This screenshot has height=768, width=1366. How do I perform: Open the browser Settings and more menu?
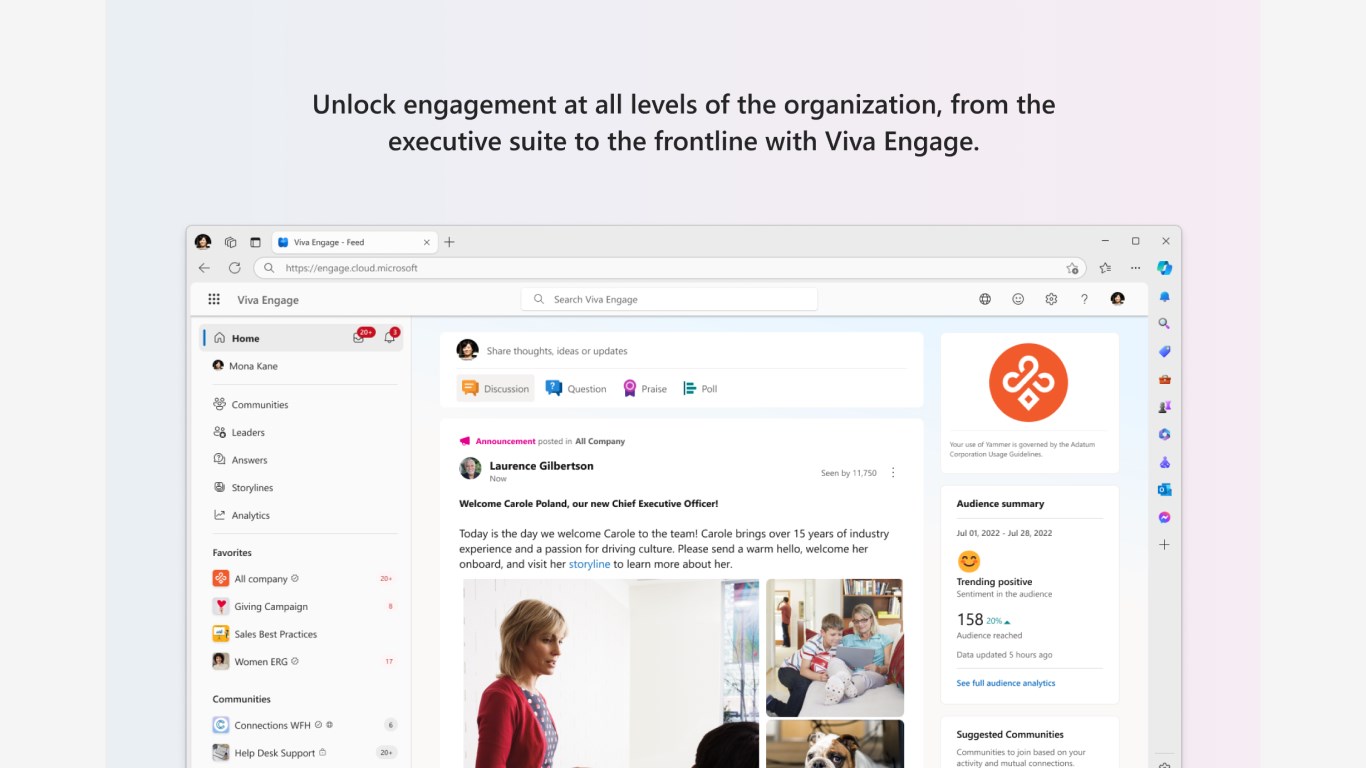[1135, 268]
